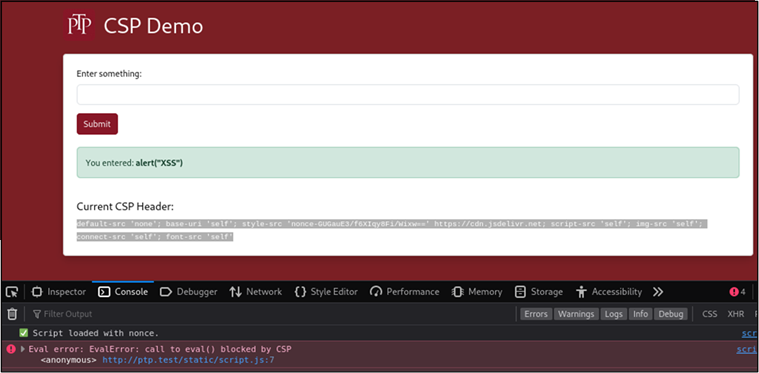This screenshot has width=759, height=373.
Task: Open the Performance panel
Action: [x=404, y=292]
